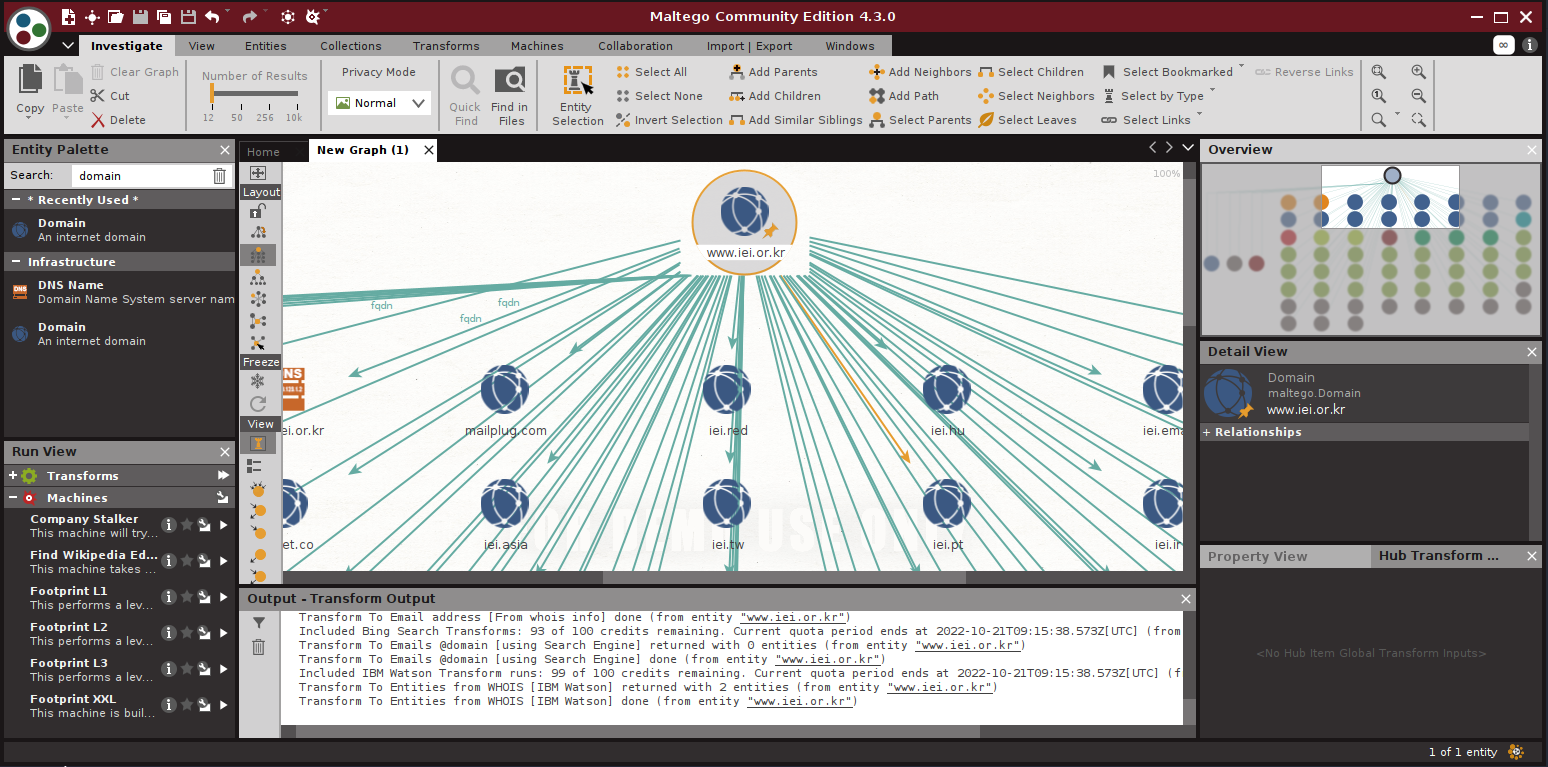Favorite the Company Stalker machine star
The image size is (1548, 767).
point(187,525)
